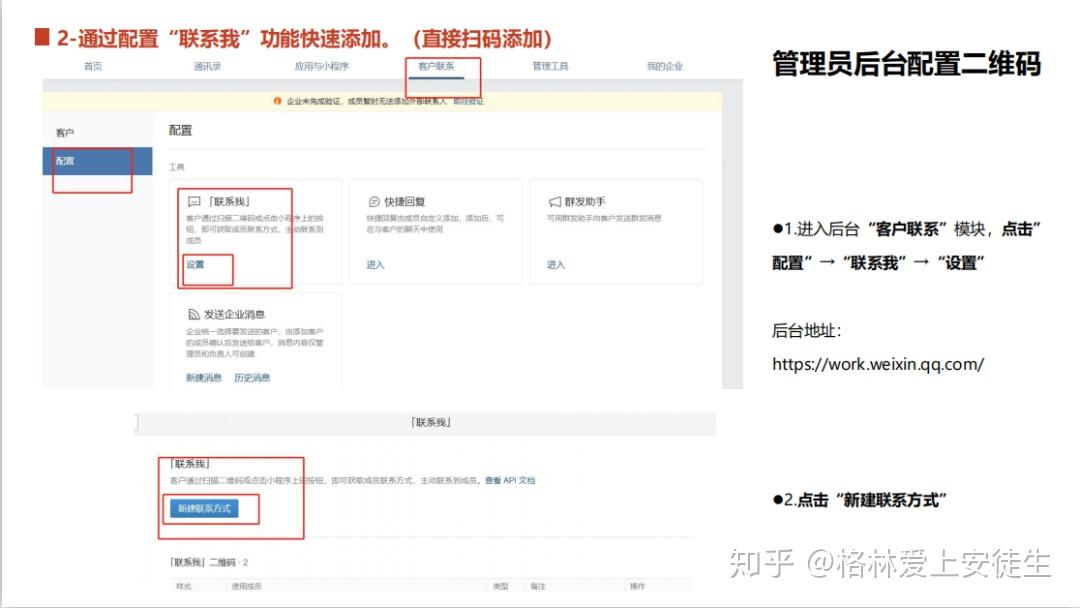Image resolution: width=1080 pixels, height=608 pixels.
Task: Click the 工具 section label
Action: pyautogui.click(x=176, y=167)
